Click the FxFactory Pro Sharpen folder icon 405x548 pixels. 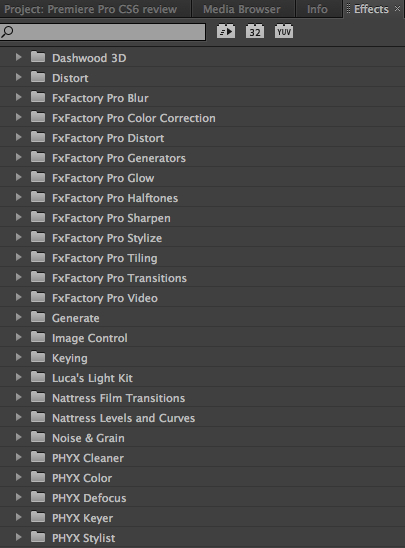point(38,217)
